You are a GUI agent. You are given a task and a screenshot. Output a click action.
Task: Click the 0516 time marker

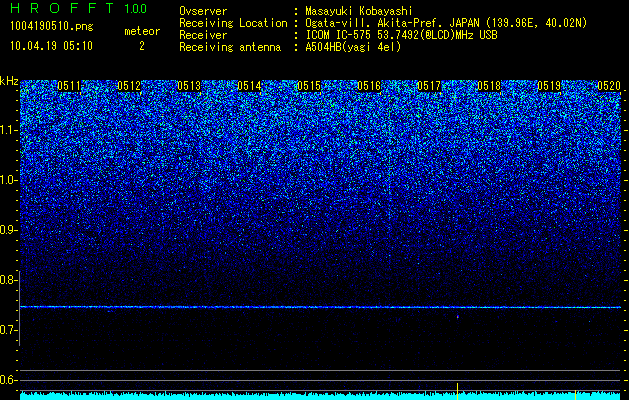[x=369, y=86]
